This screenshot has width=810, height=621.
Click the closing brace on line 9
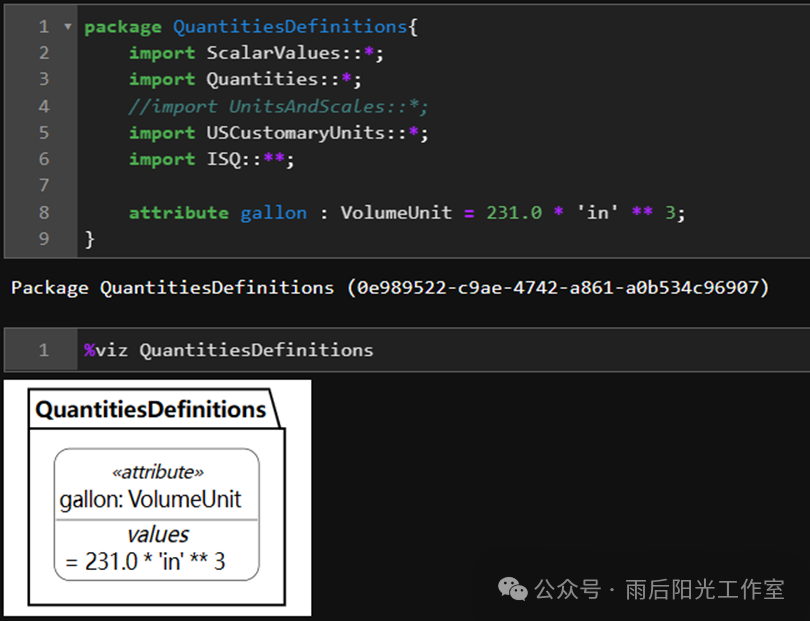tap(89, 239)
